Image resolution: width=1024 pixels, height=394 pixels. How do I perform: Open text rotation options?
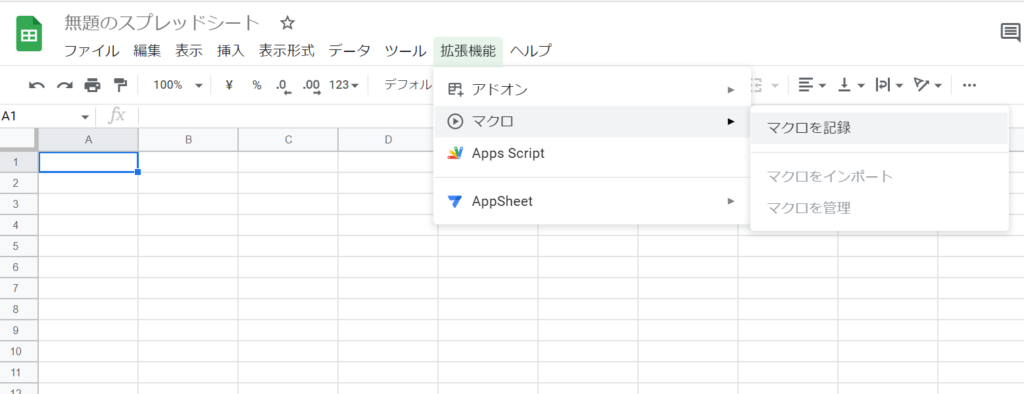coord(928,85)
